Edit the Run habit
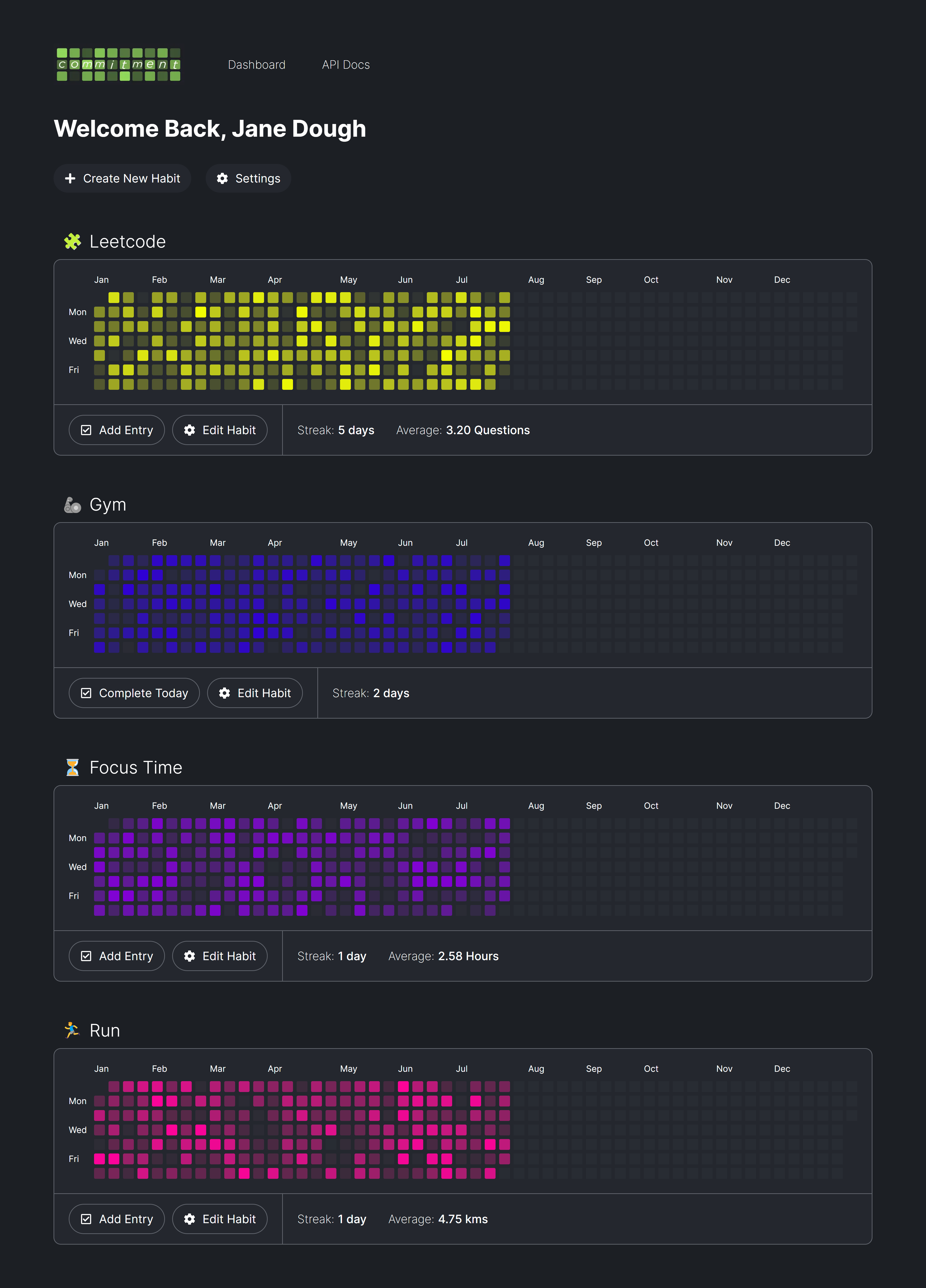Screen dimensions: 926x1288 (x=220, y=1219)
